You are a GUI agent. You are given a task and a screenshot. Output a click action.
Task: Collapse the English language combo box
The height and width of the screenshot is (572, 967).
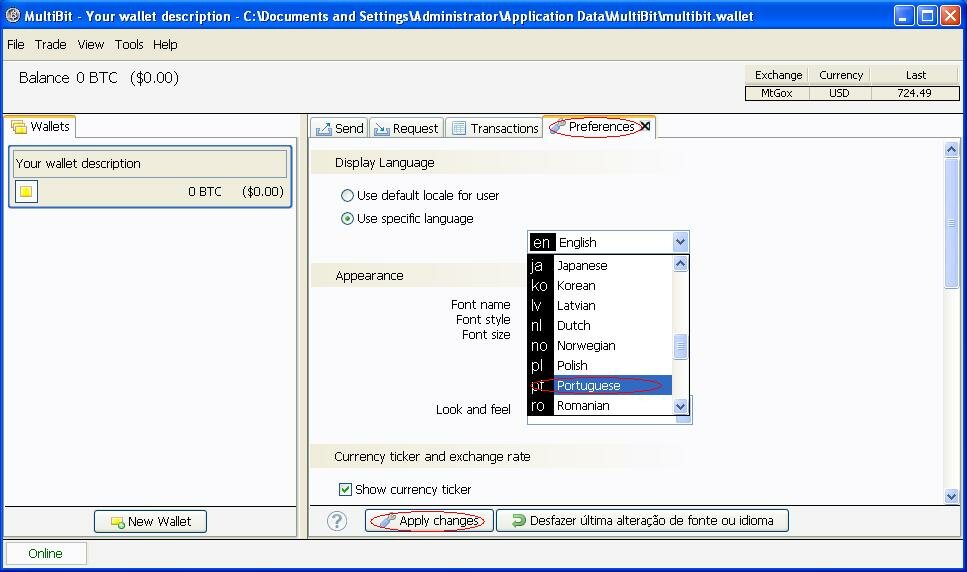[608, 242]
